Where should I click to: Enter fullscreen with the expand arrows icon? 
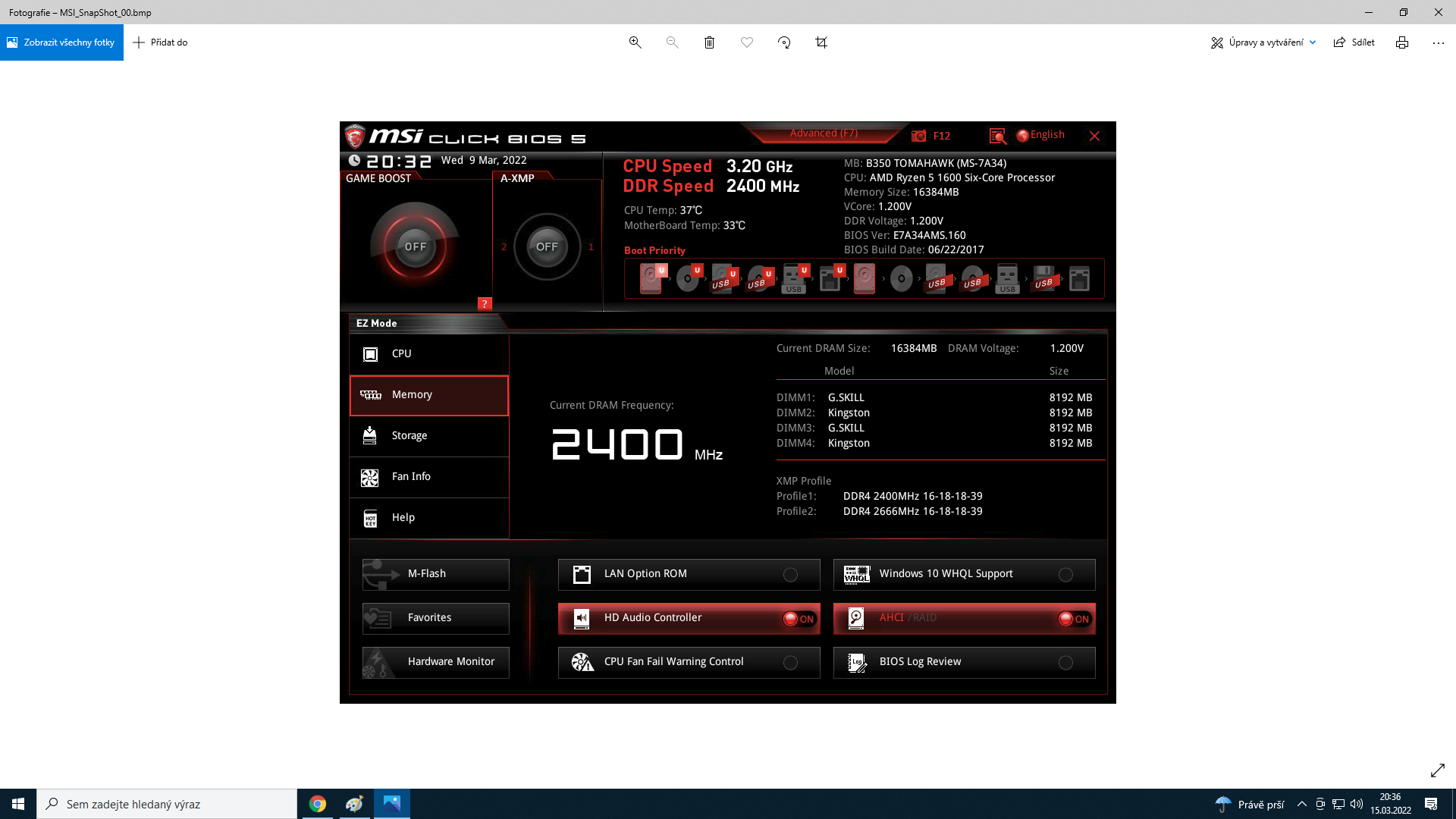(x=1437, y=770)
